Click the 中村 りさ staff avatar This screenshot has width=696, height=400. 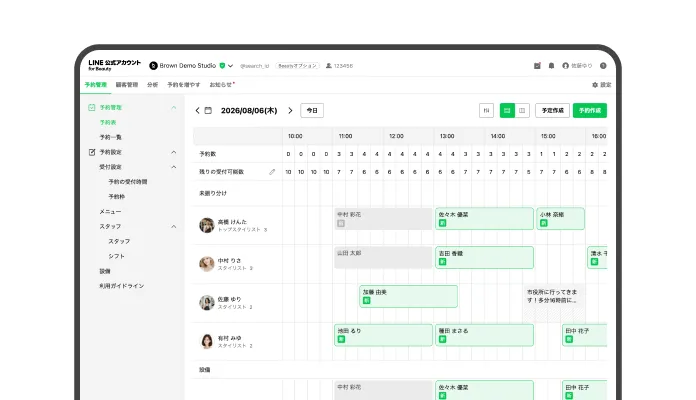pyautogui.click(x=207, y=264)
